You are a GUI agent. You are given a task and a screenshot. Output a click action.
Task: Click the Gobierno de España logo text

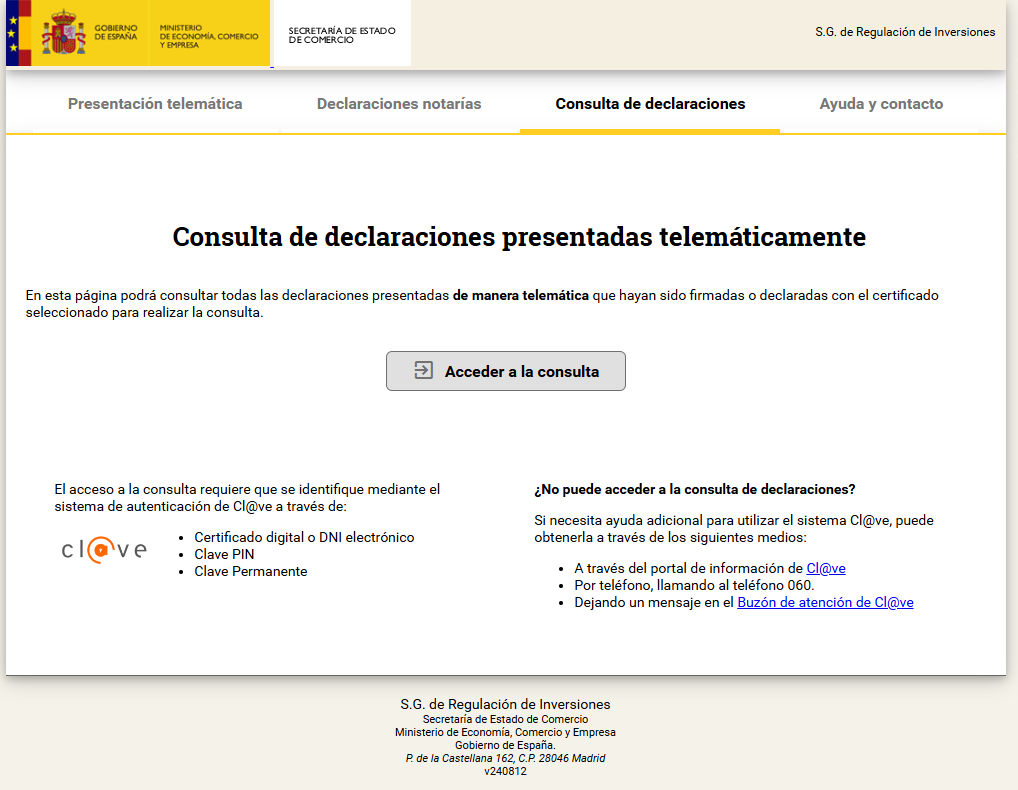pyautogui.click(x=116, y=32)
